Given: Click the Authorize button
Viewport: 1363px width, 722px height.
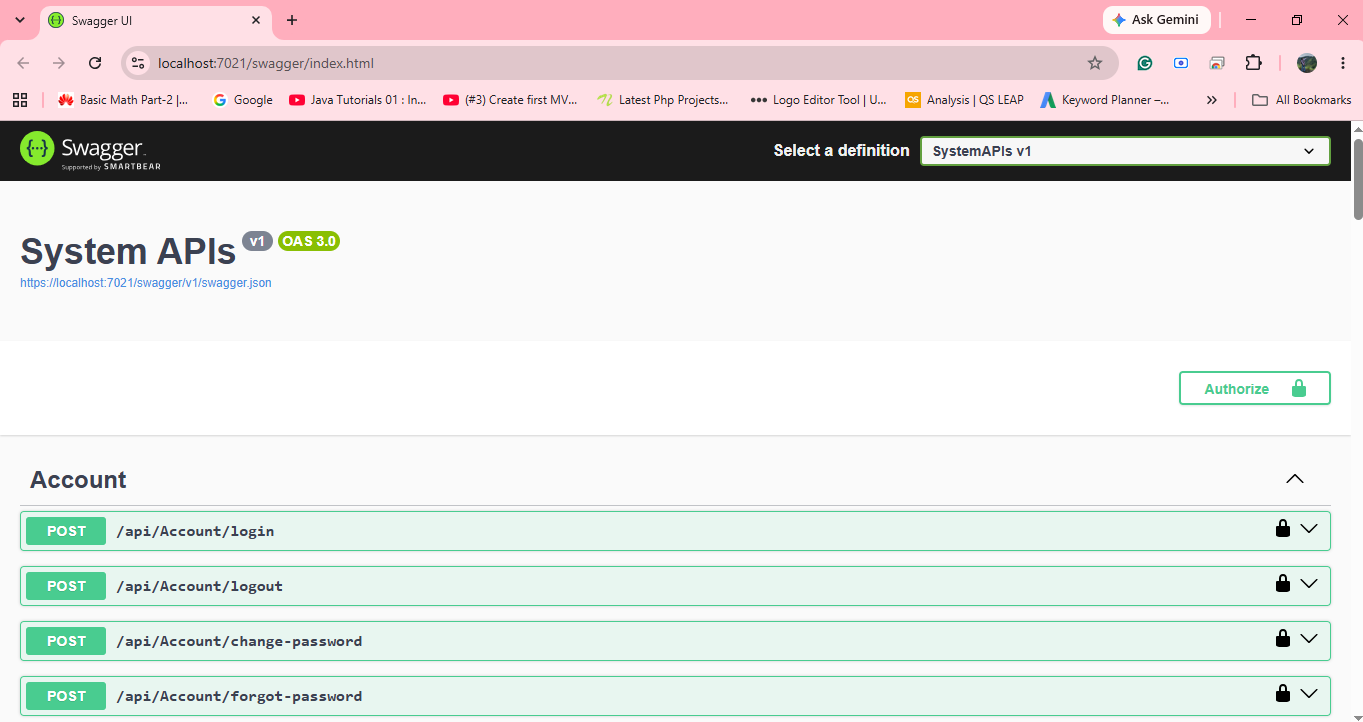Looking at the screenshot, I should pyautogui.click(x=1255, y=388).
